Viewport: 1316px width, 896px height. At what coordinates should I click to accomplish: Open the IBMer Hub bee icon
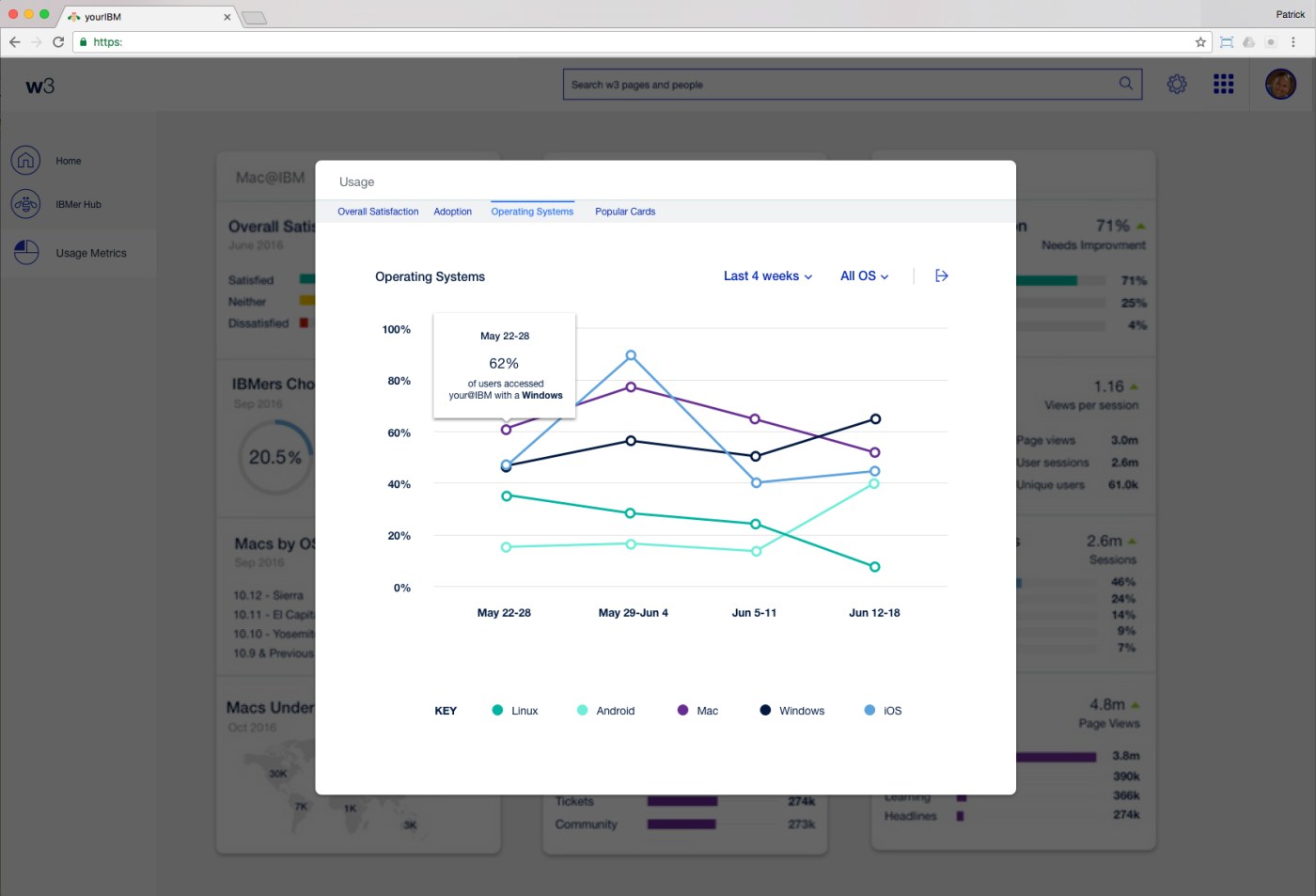(x=26, y=204)
